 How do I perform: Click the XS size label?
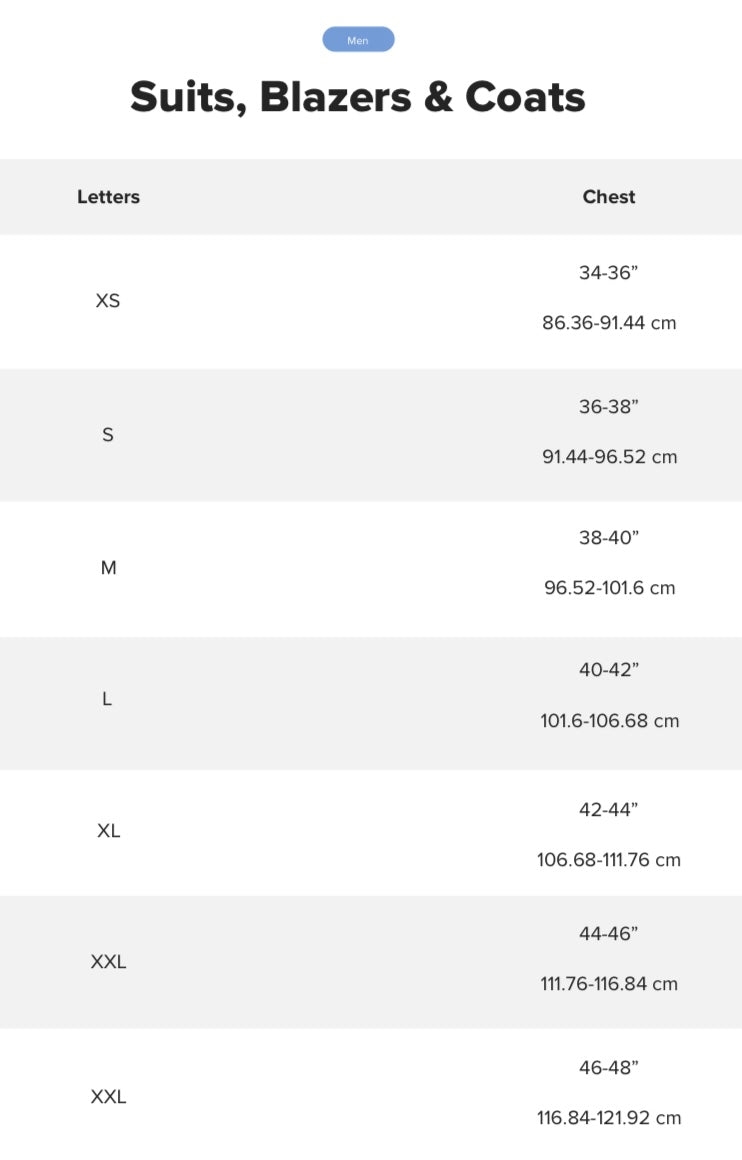pos(108,300)
